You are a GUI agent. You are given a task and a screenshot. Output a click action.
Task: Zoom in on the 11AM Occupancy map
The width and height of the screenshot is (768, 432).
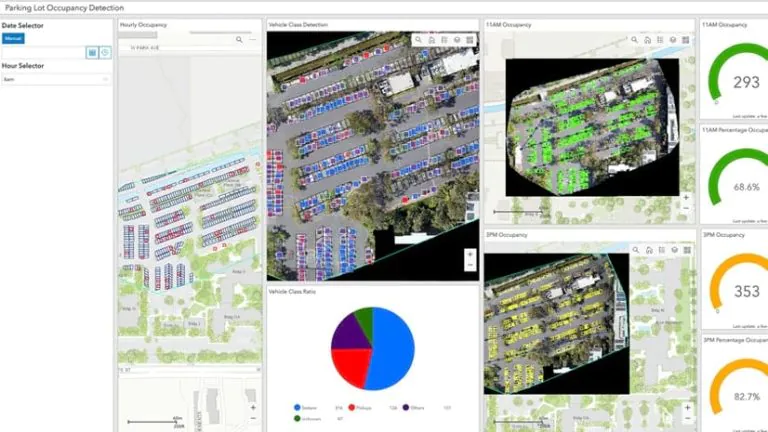click(x=686, y=198)
